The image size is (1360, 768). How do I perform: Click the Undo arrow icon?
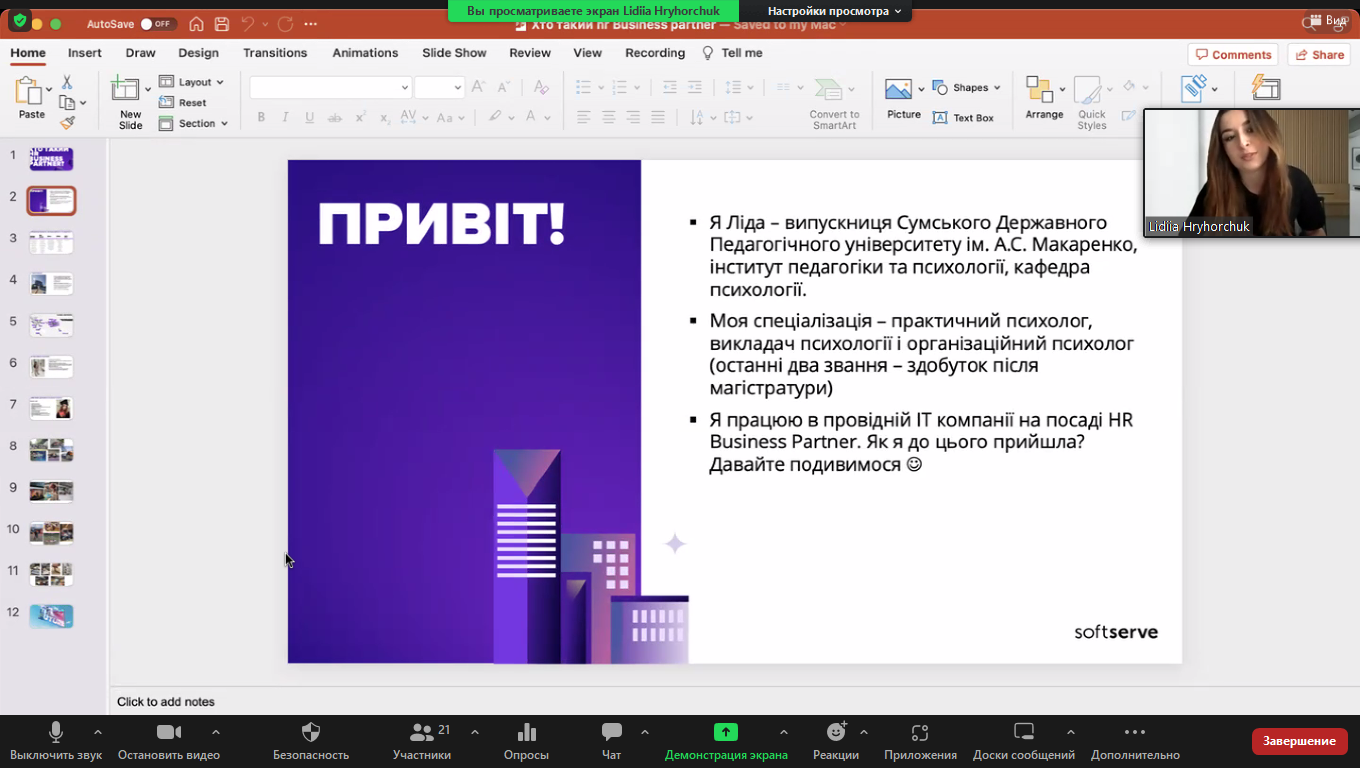click(x=247, y=24)
